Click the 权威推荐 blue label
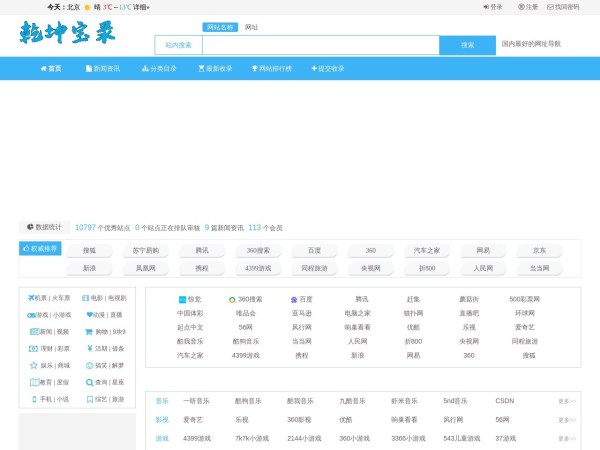 point(39,248)
